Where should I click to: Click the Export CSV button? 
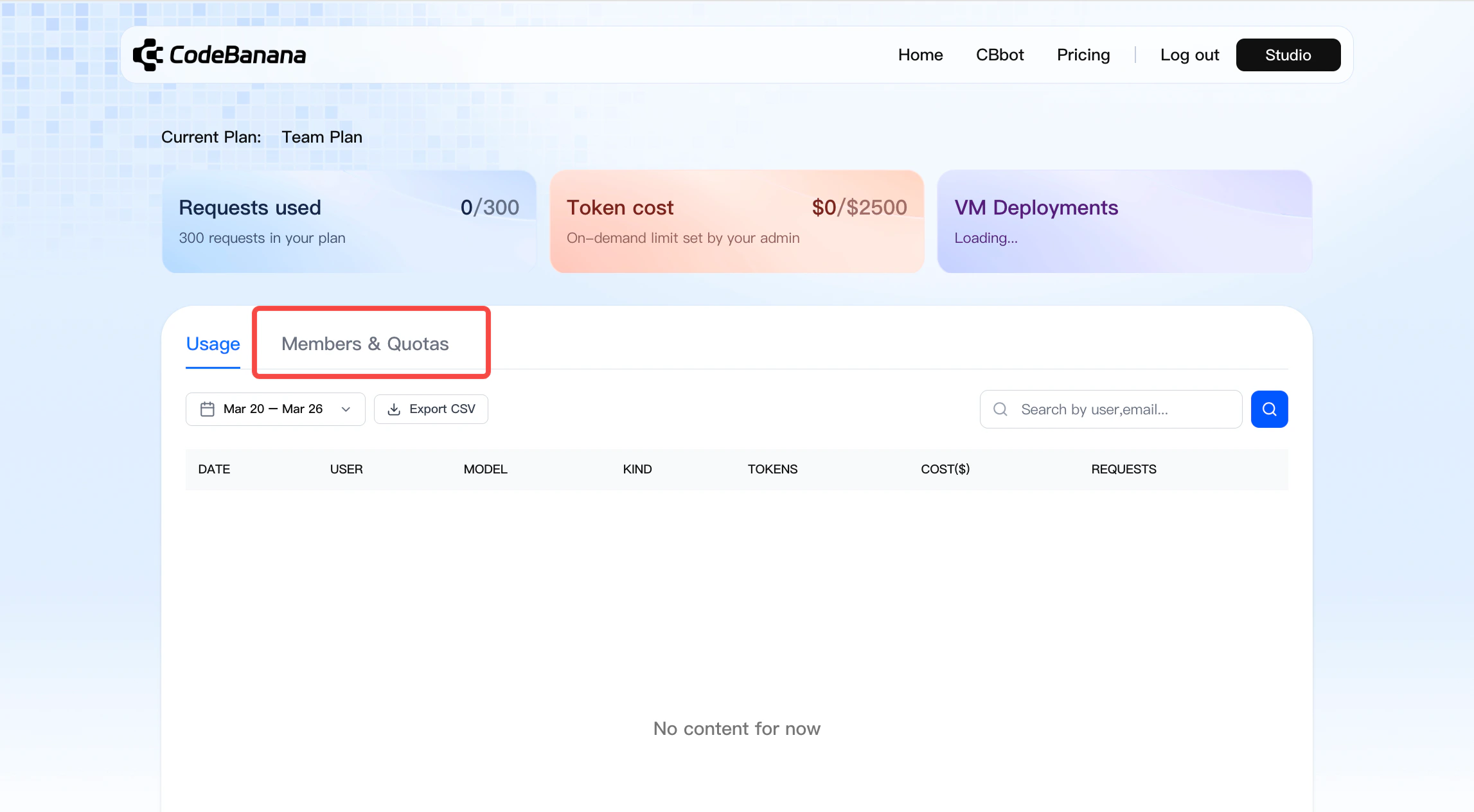(431, 409)
